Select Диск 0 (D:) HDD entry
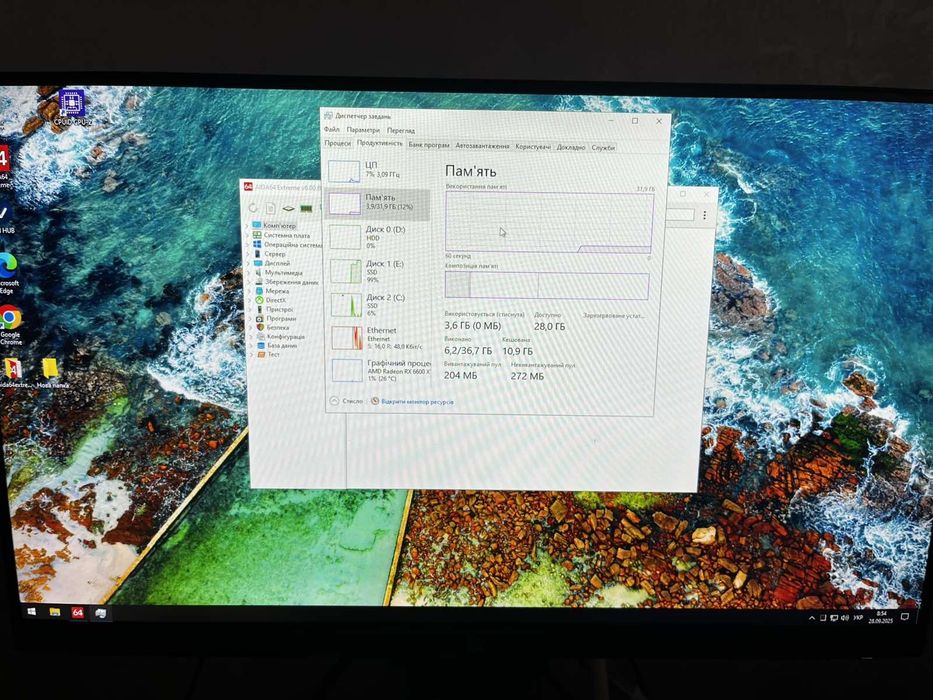Screen dimensions: 933x700 tap(377, 236)
